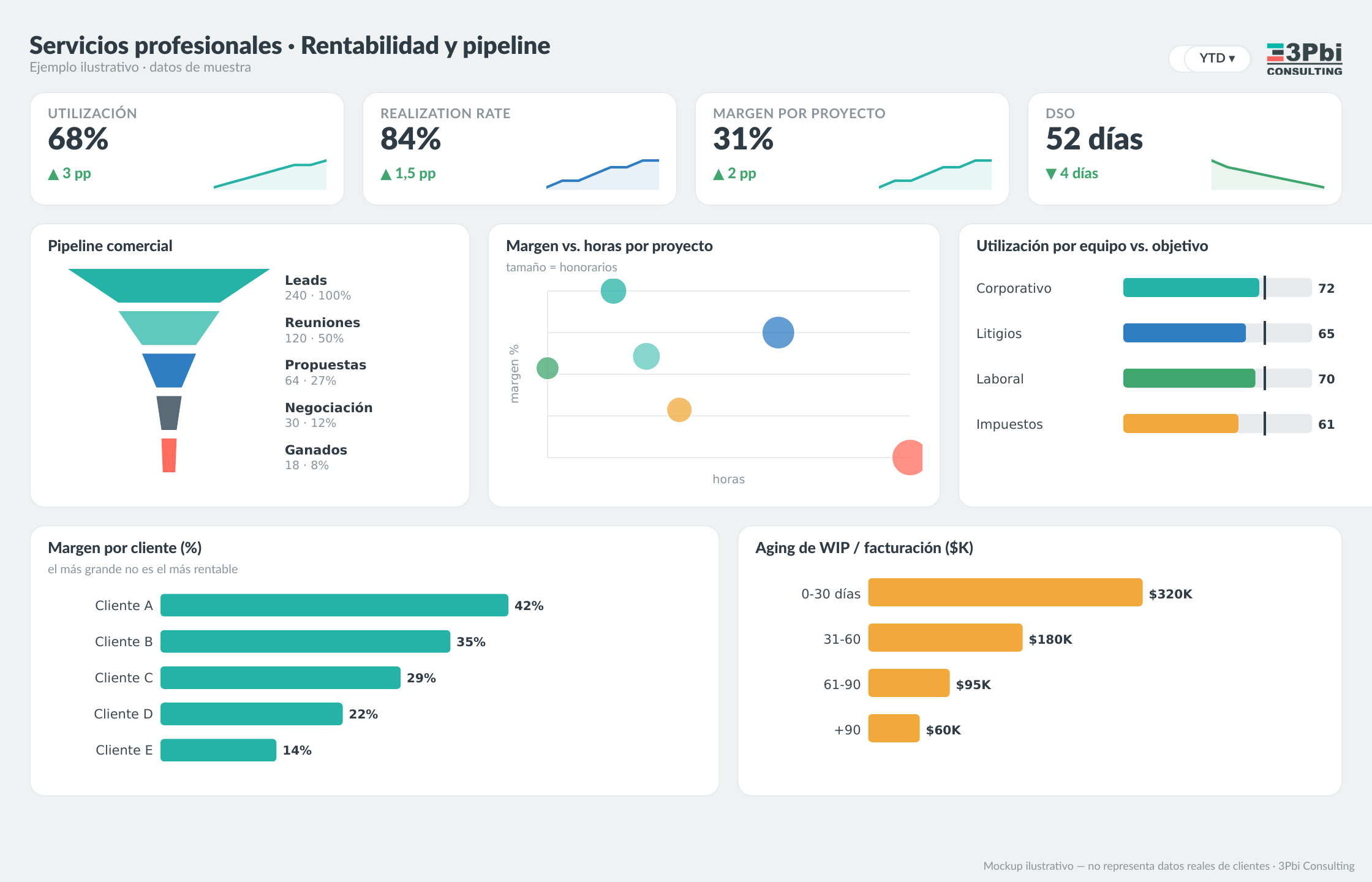The image size is (1372, 882).
Task: Click the Propuestas 64 · 27% label
Action: (325, 372)
